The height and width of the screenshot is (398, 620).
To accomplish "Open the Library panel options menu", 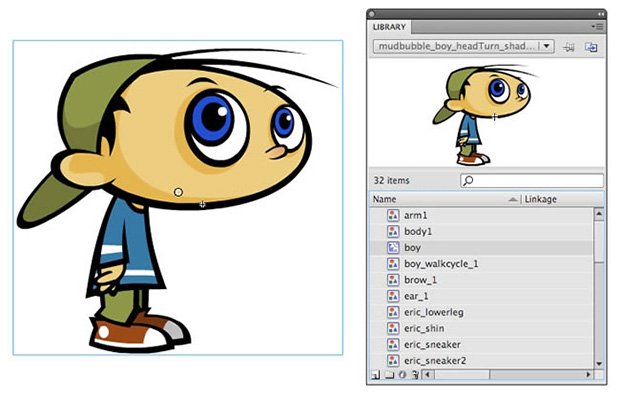I will tap(597, 27).
